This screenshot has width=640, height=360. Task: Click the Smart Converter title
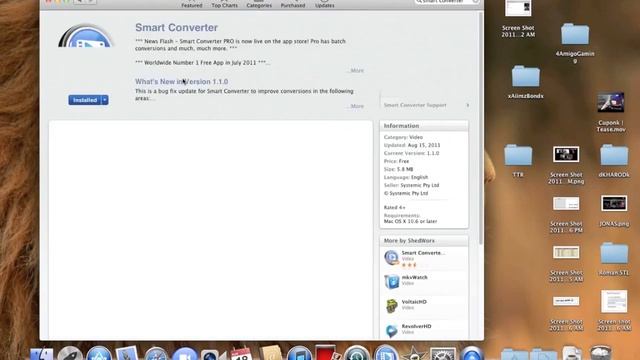pos(176,27)
